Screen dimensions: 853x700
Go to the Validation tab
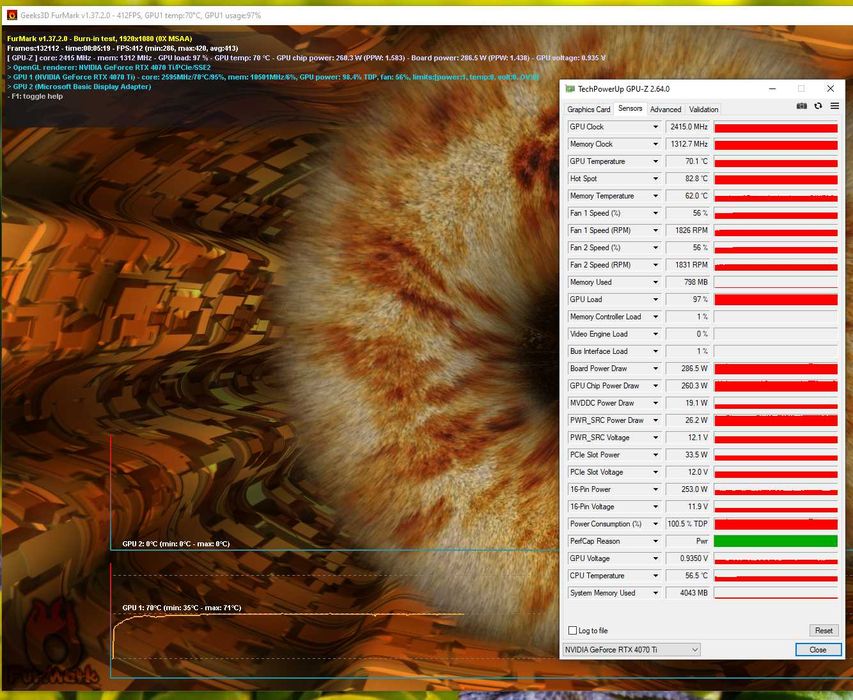coord(703,109)
